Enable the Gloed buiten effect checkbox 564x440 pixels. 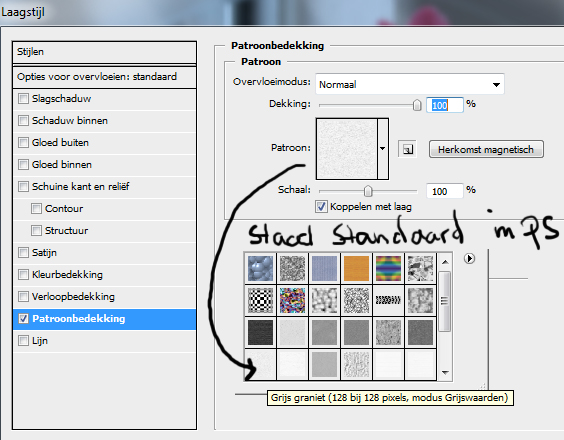point(23,142)
